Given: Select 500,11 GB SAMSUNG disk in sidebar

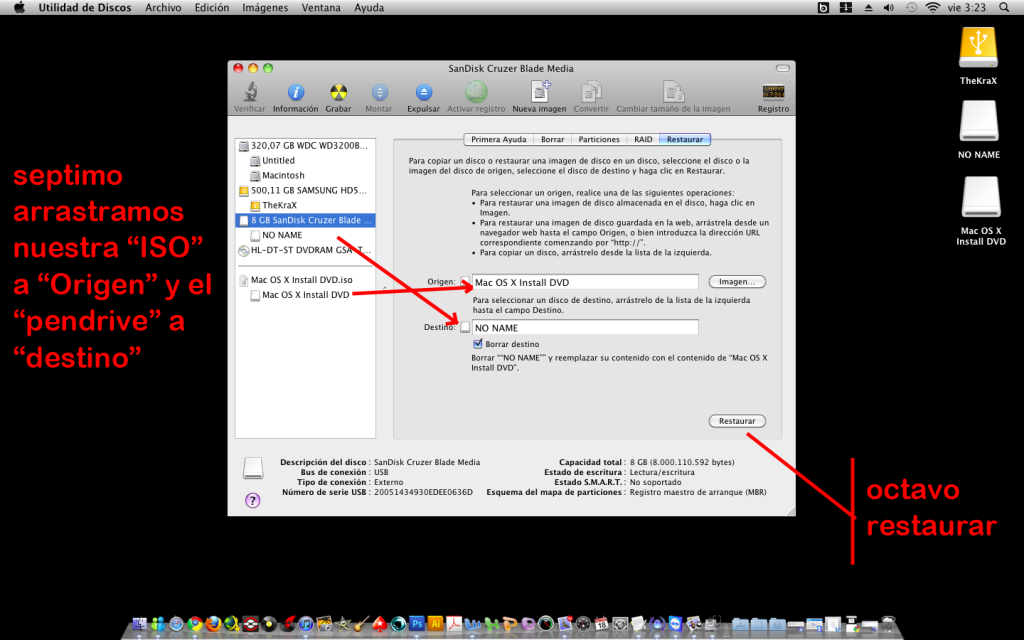Looking at the screenshot, I should point(305,191).
